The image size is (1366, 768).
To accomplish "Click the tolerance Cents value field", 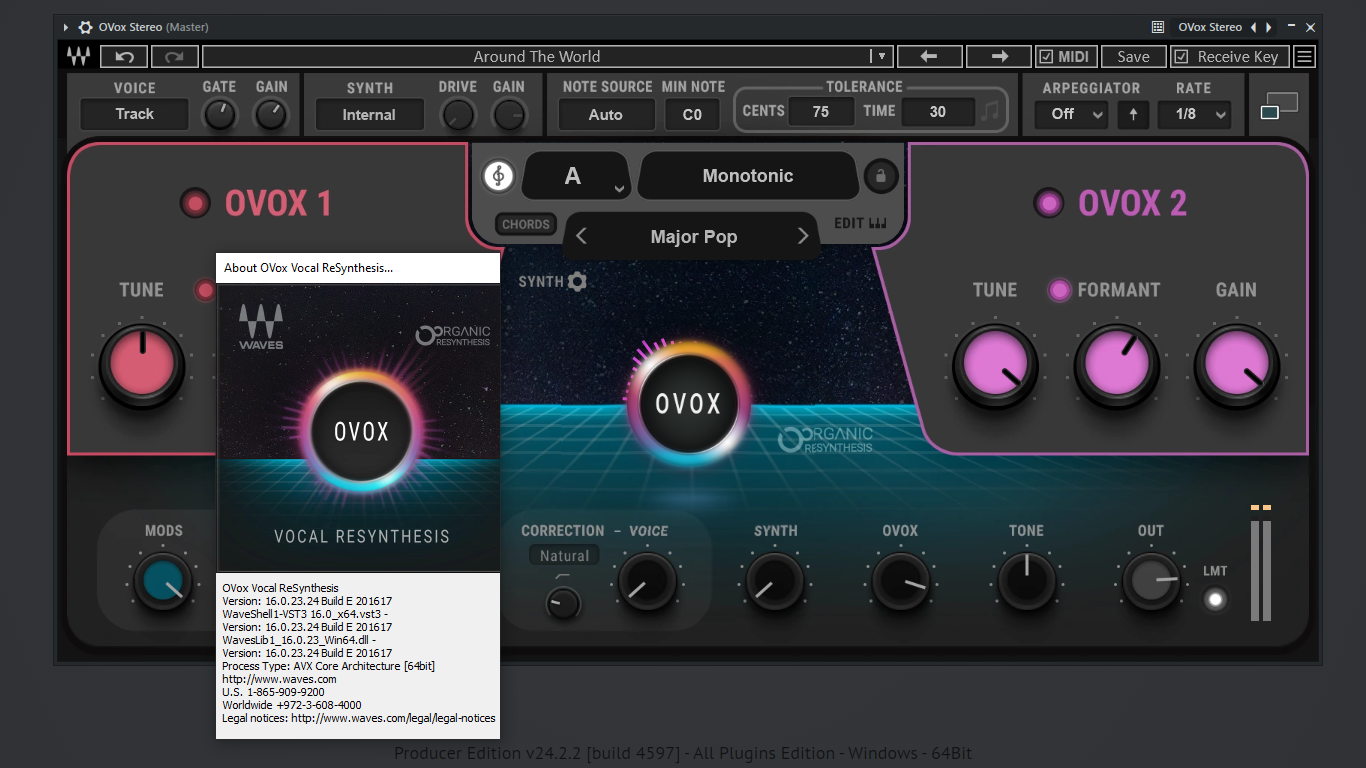I will (x=820, y=112).
